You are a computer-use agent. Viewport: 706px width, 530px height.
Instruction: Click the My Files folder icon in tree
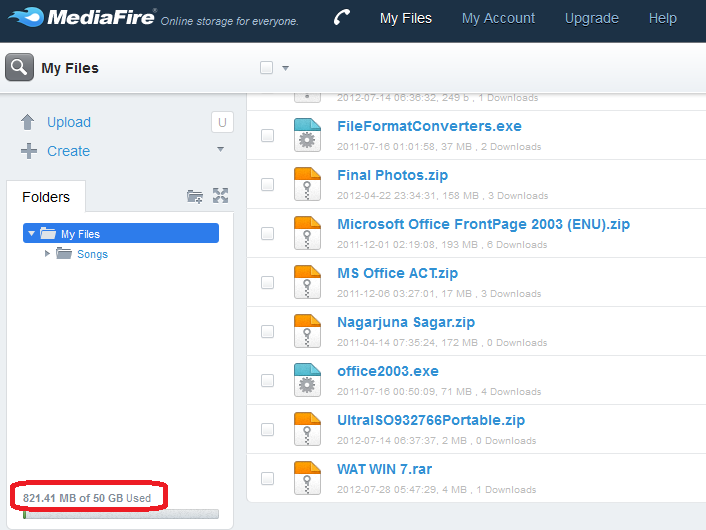(x=48, y=233)
